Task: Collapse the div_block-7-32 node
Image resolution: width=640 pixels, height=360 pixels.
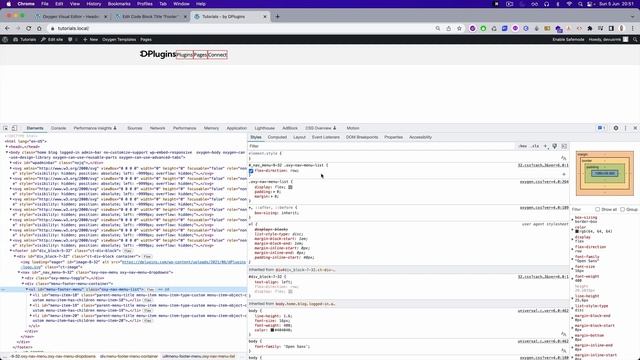Action: click(15, 256)
